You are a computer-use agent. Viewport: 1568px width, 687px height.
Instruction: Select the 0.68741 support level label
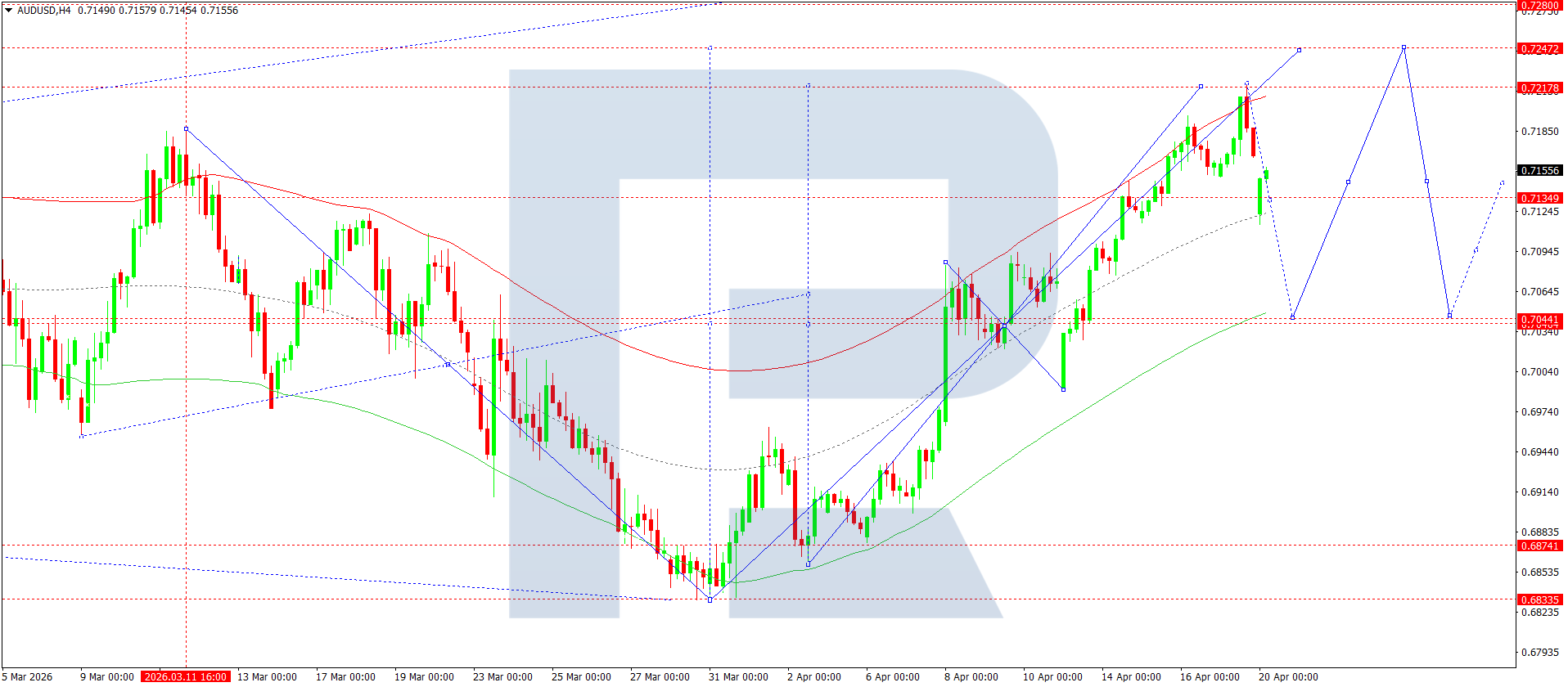click(x=1539, y=546)
